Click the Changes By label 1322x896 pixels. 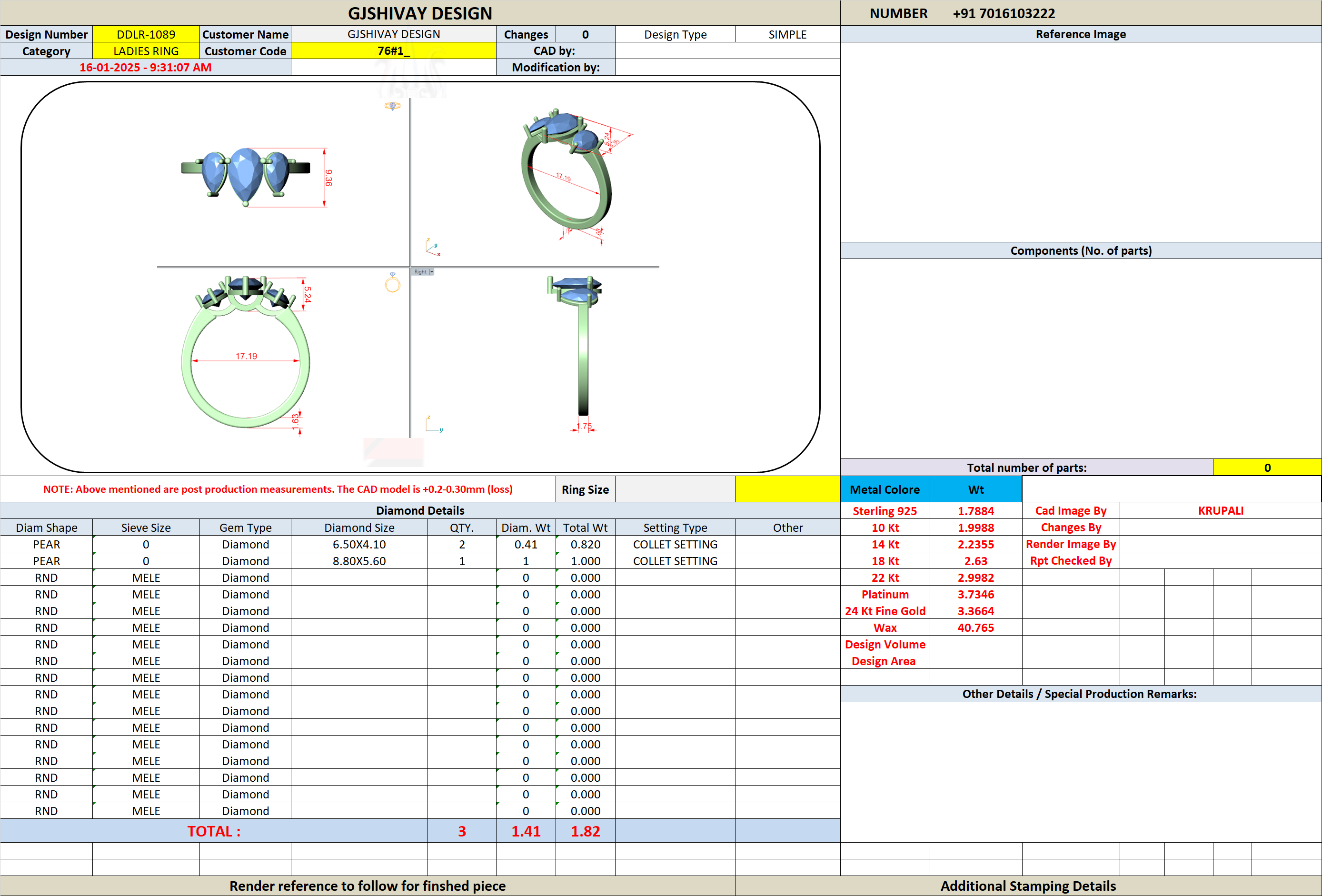coord(1071,528)
